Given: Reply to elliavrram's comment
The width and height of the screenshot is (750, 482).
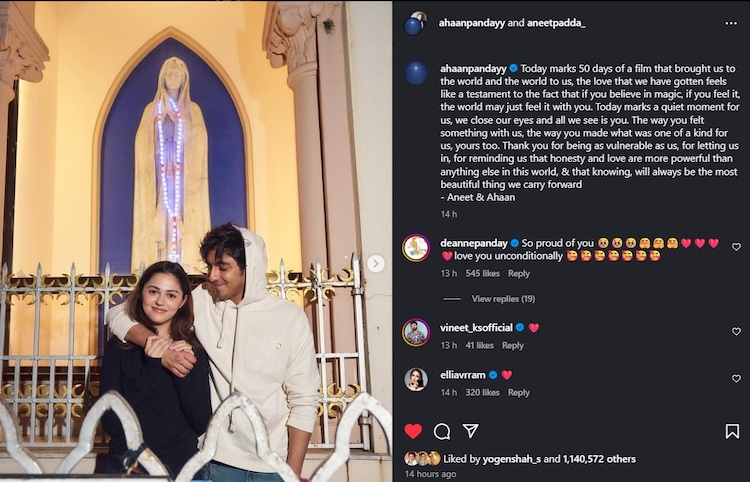Looking at the screenshot, I should click(519, 393).
